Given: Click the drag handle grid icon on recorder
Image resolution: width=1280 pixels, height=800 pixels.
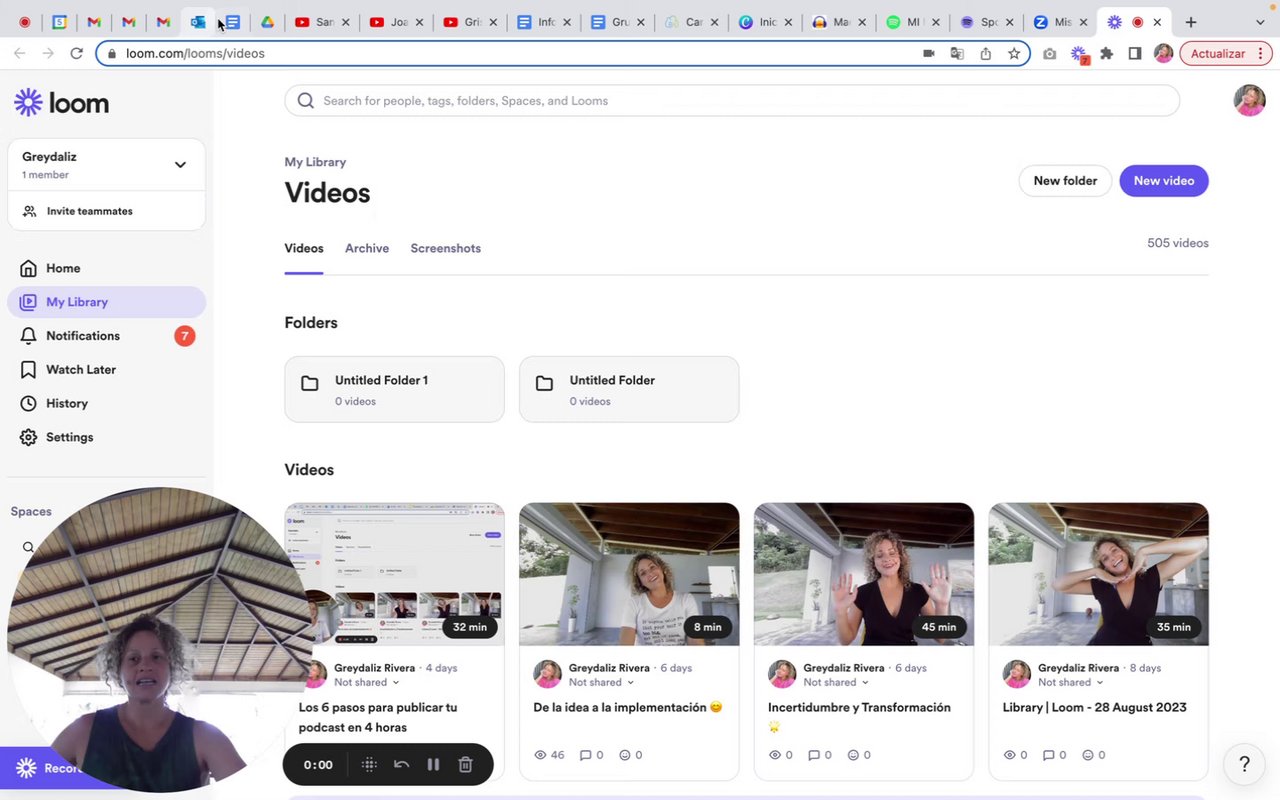Looking at the screenshot, I should point(369,765).
